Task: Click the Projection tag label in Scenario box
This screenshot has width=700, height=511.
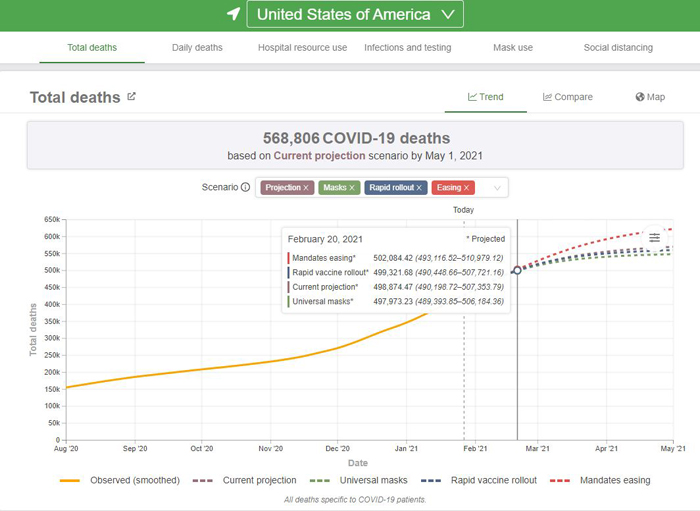Action: (x=283, y=188)
